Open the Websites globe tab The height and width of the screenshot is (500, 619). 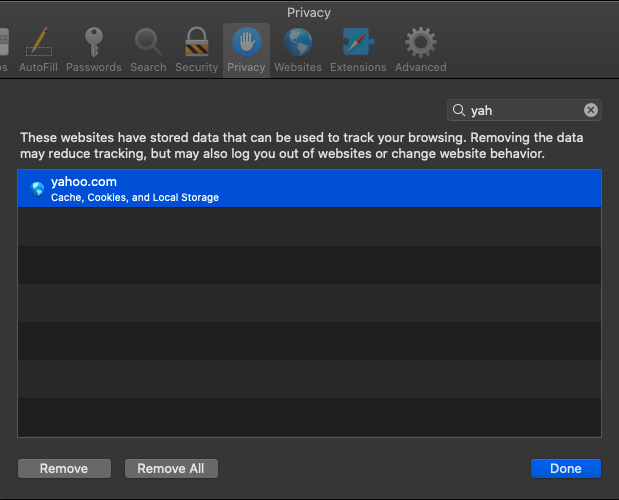(298, 50)
